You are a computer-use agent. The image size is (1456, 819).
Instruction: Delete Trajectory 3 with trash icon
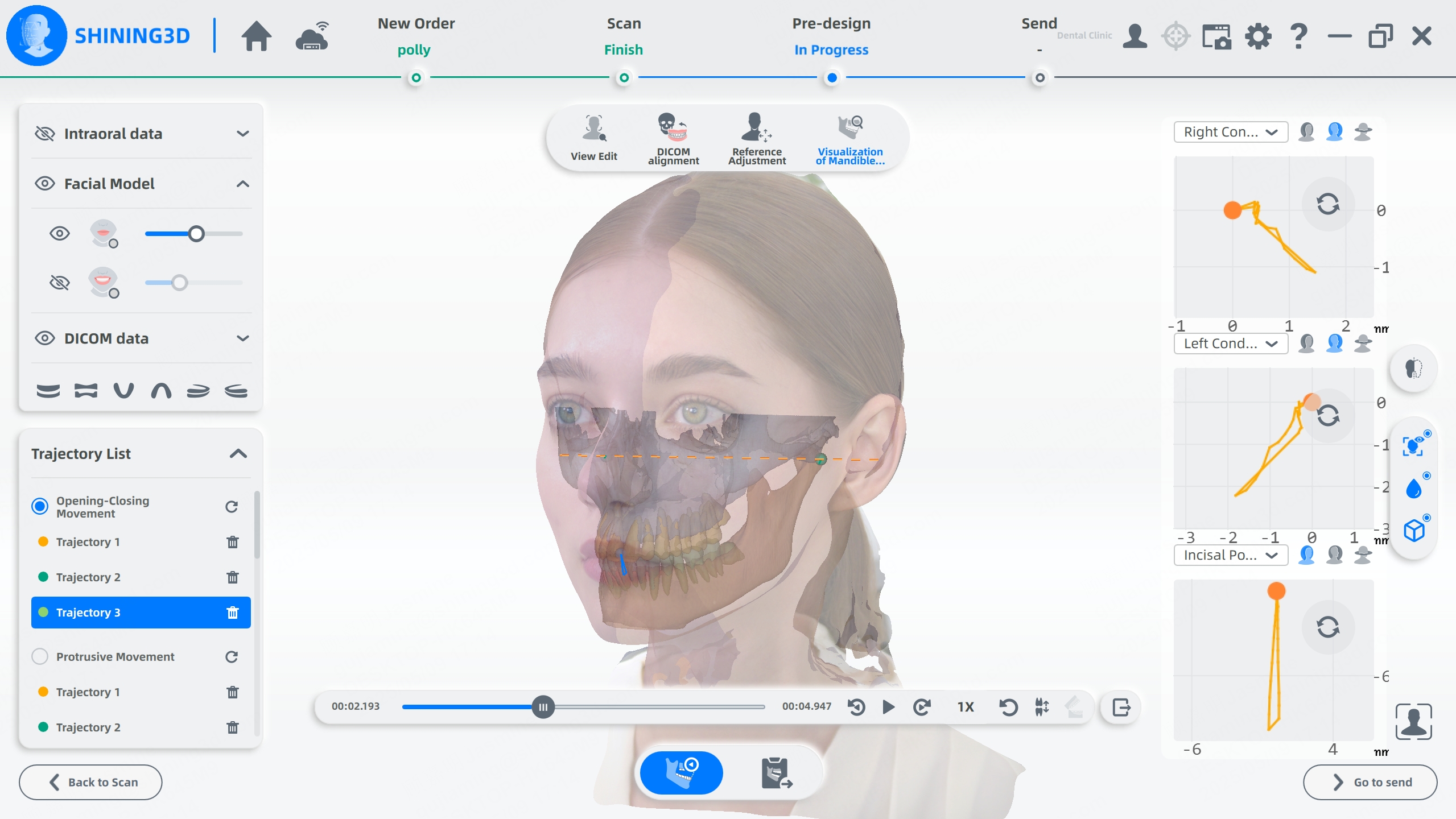tap(232, 613)
